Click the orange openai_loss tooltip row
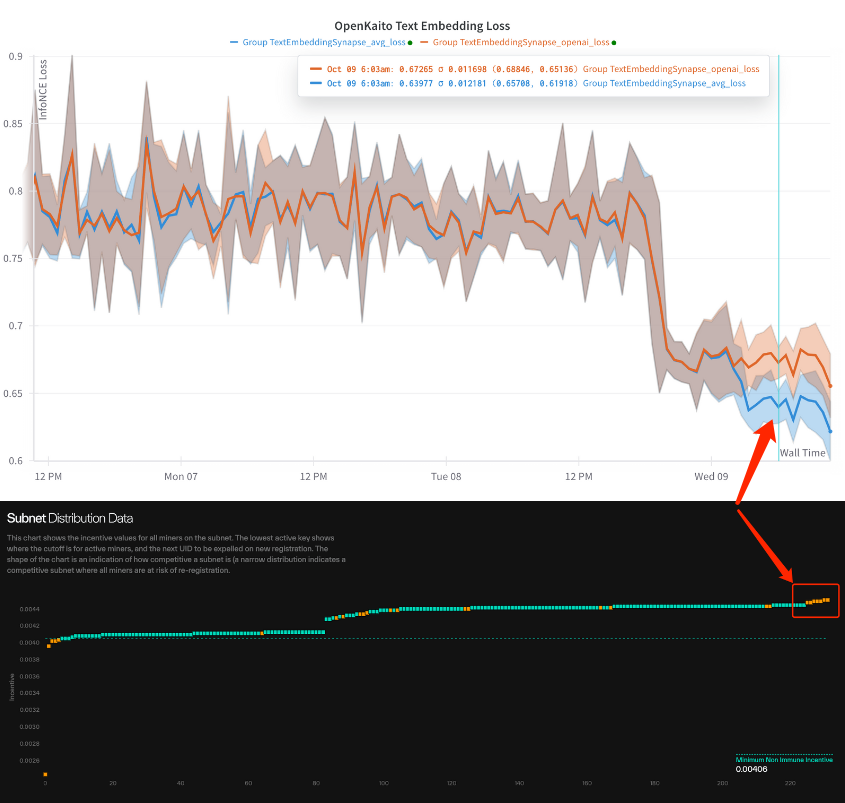This screenshot has height=803, width=845. [x=534, y=69]
